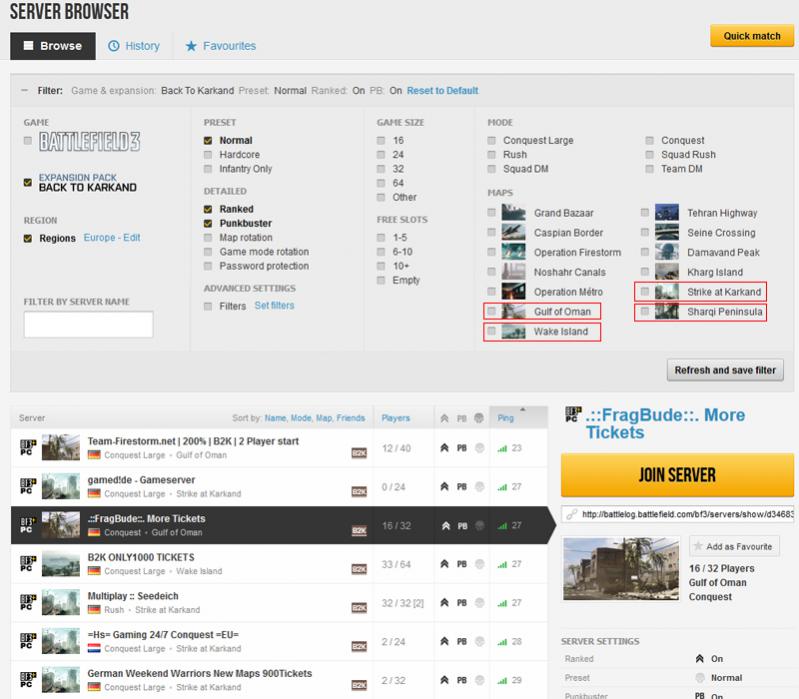The image size is (799, 699).
Task: Click Add as Favourite button
Action: point(734,547)
